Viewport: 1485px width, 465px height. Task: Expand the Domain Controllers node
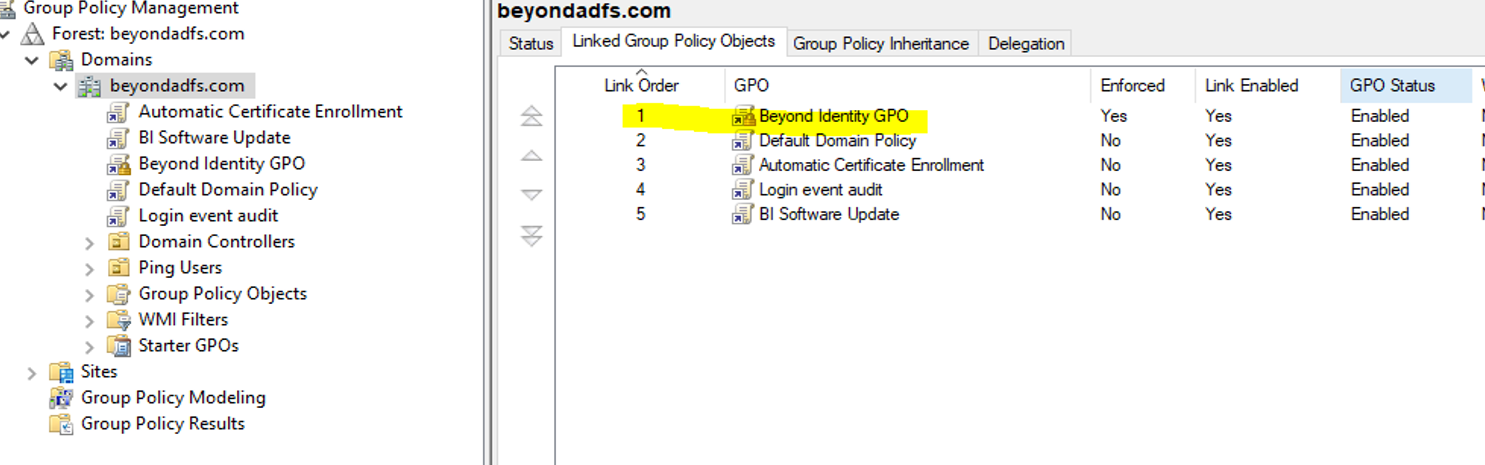(x=89, y=242)
